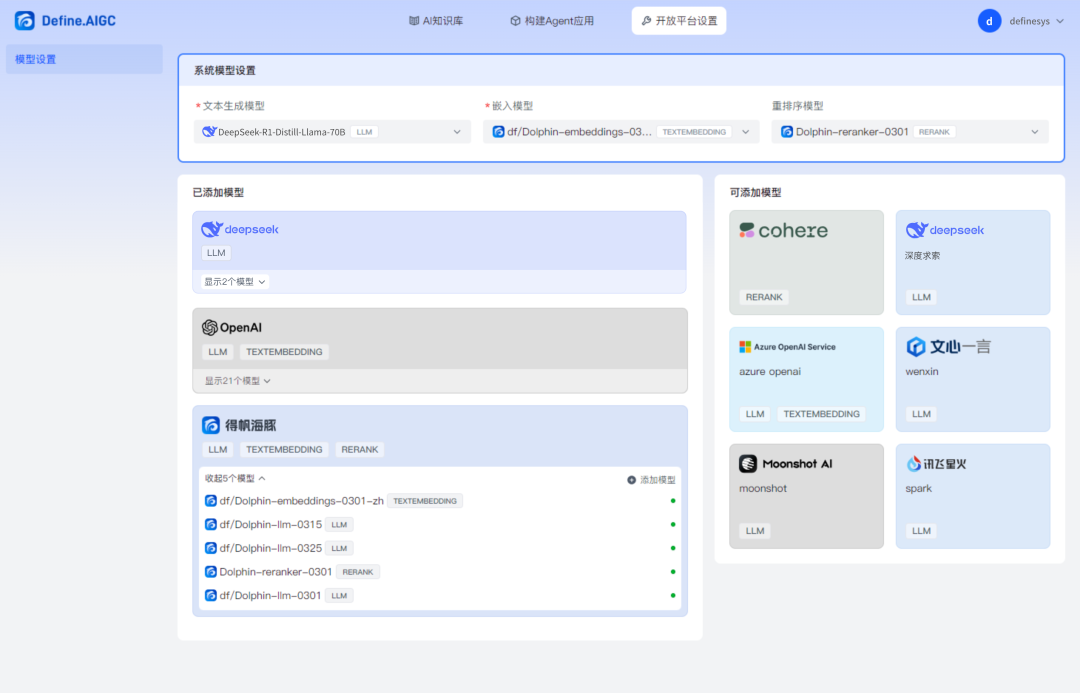This screenshot has height=693, width=1080.
Task: Click the OpenAI logo icon
Action: [x=209, y=327]
